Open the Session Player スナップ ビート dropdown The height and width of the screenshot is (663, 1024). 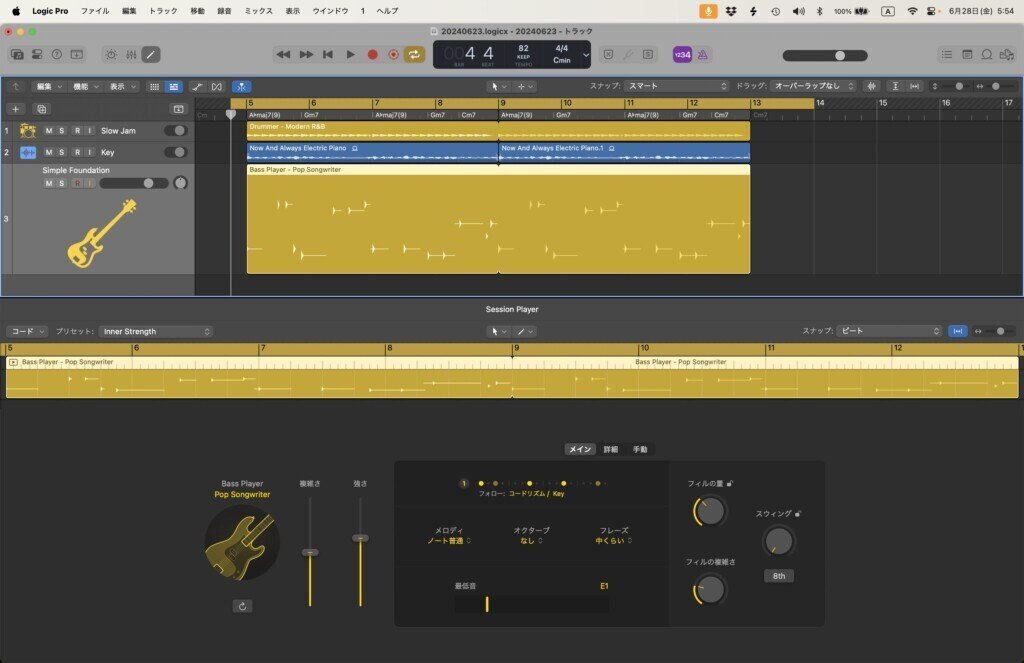pyautogui.click(x=889, y=331)
